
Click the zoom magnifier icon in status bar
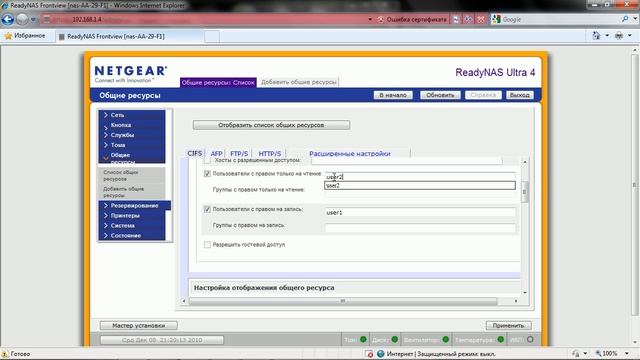click(x=598, y=353)
